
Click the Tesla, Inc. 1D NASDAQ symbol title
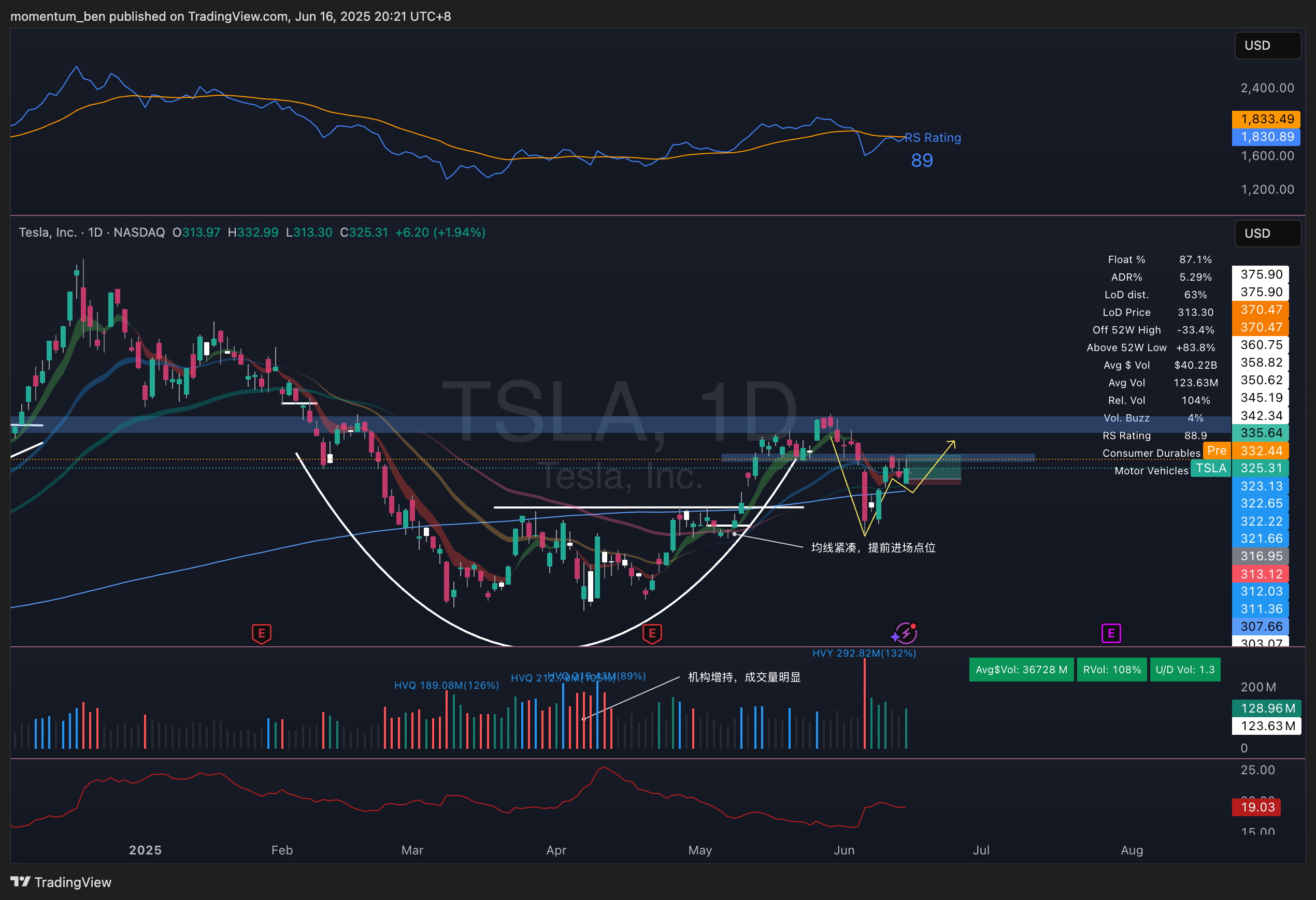pyautogui.click(x=92, y=233)
